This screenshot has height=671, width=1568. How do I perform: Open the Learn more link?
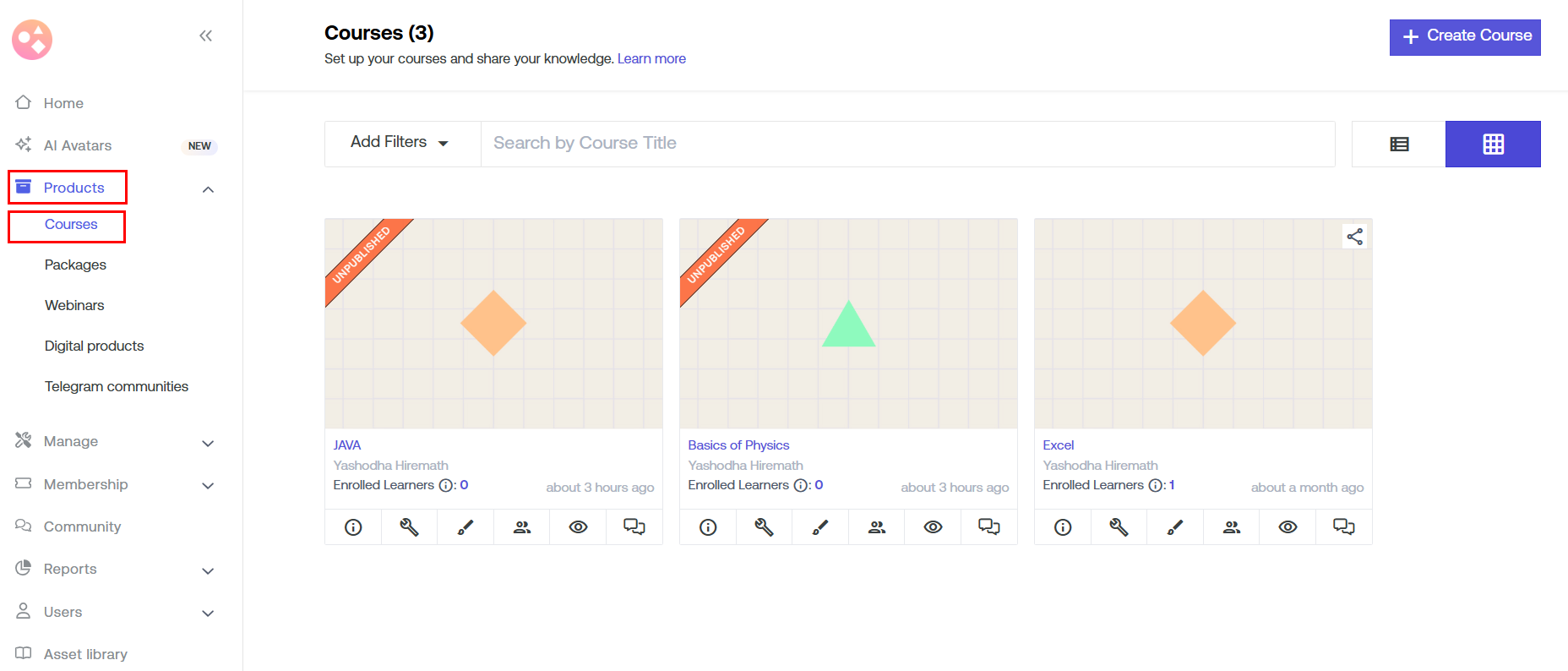651,59
